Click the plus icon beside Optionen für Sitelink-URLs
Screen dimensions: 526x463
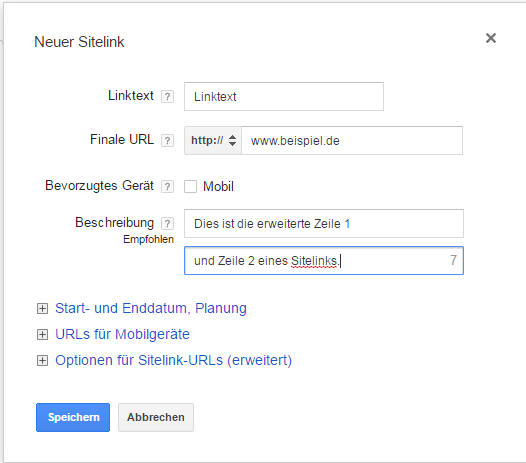tap(42, 361)
